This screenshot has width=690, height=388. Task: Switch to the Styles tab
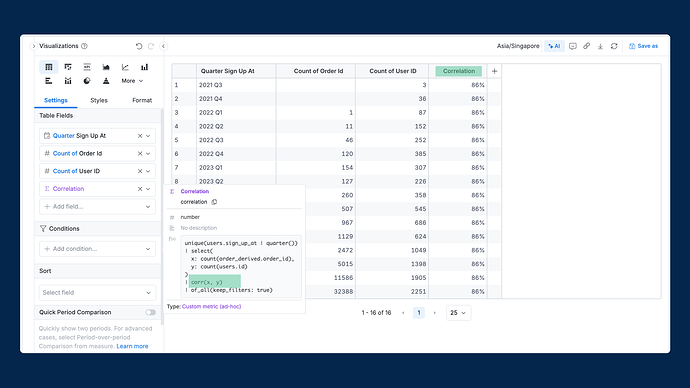(99, 100)
